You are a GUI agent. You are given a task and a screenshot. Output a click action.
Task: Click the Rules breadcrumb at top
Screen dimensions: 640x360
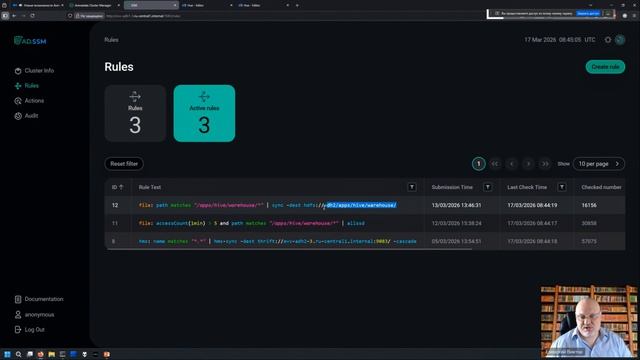pyautogui.click(x=111, y=40)
